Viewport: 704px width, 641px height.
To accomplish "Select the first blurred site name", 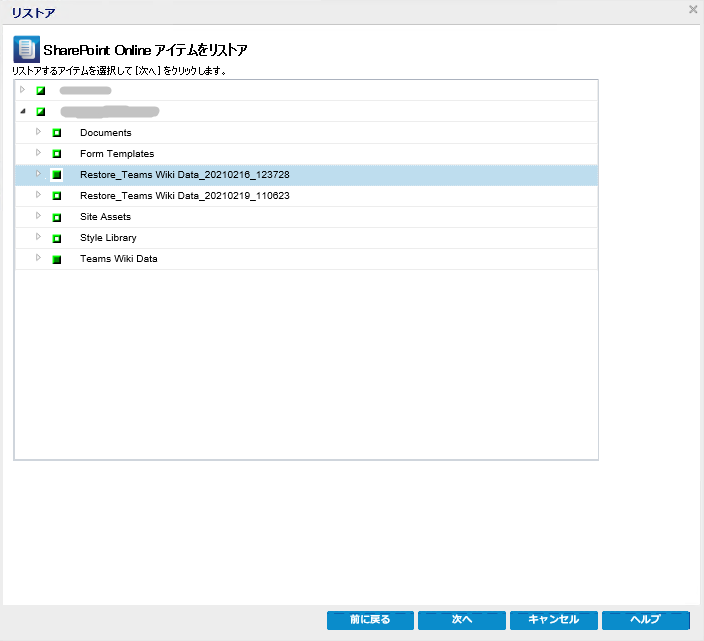I will click(x=85, y=91).
